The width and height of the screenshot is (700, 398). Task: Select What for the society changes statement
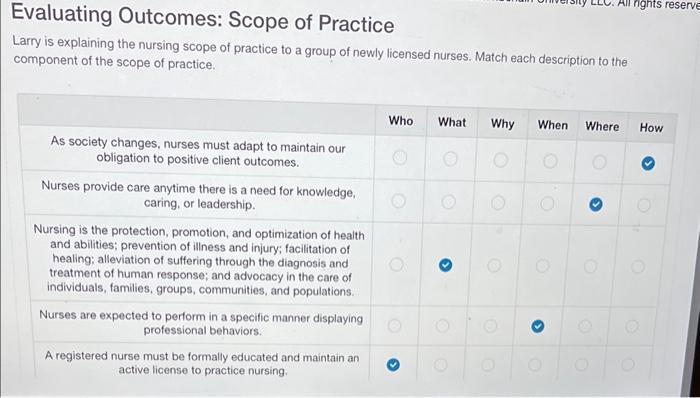tap(450, 158)
